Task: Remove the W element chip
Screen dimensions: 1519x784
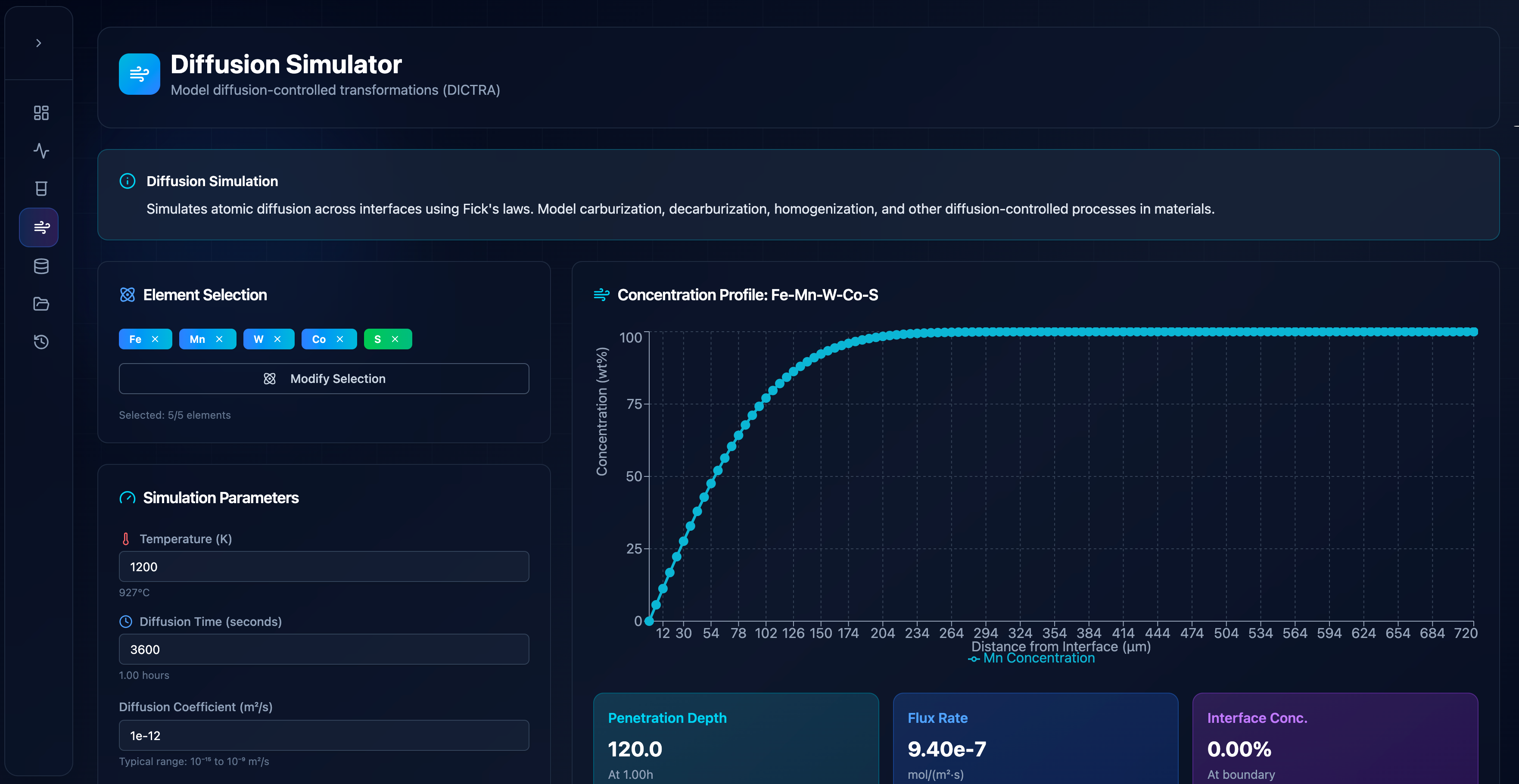Action: (x=277, y=339)
